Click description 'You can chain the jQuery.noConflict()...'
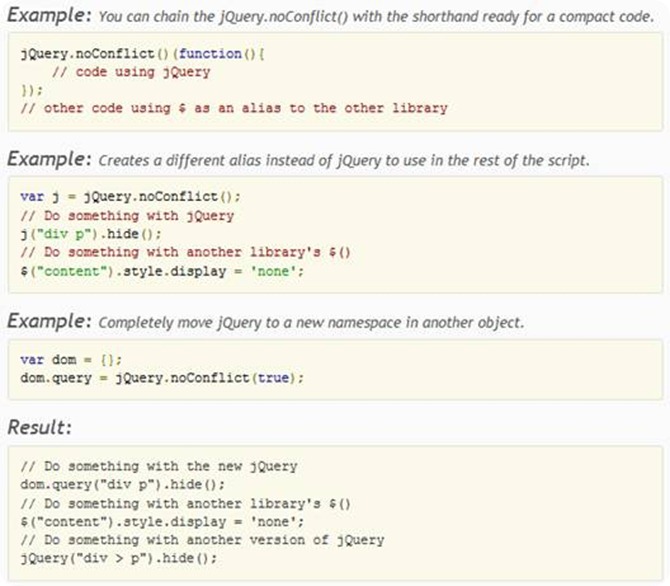The height and width of the screenshot is (586, 670). [376, 17]
